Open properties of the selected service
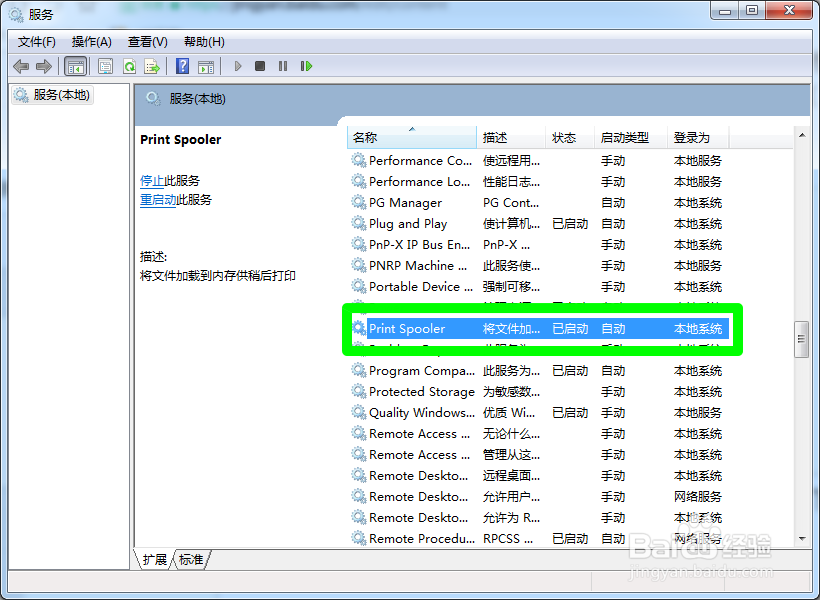 105,65
